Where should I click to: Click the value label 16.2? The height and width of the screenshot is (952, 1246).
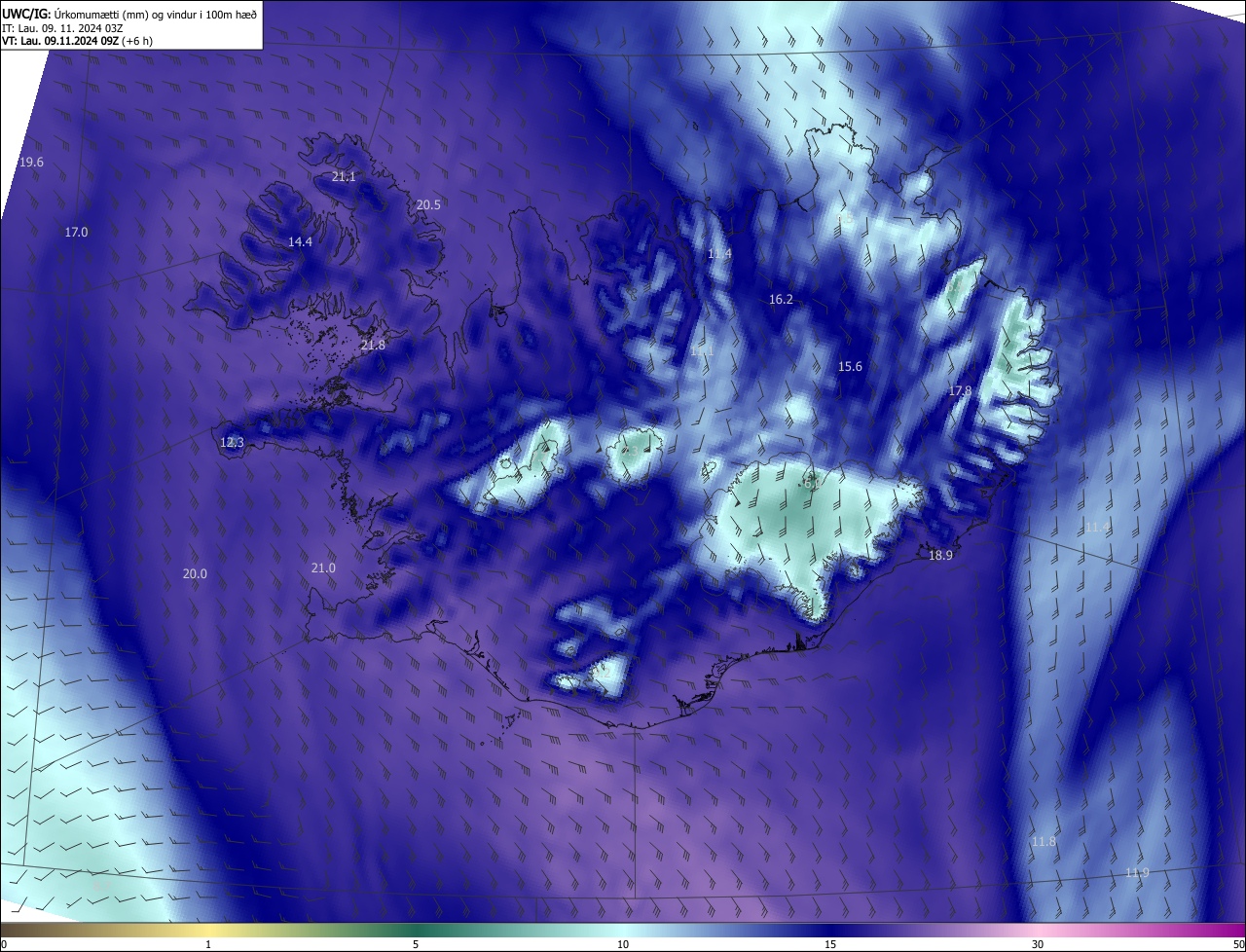click(x=781, y=300)
